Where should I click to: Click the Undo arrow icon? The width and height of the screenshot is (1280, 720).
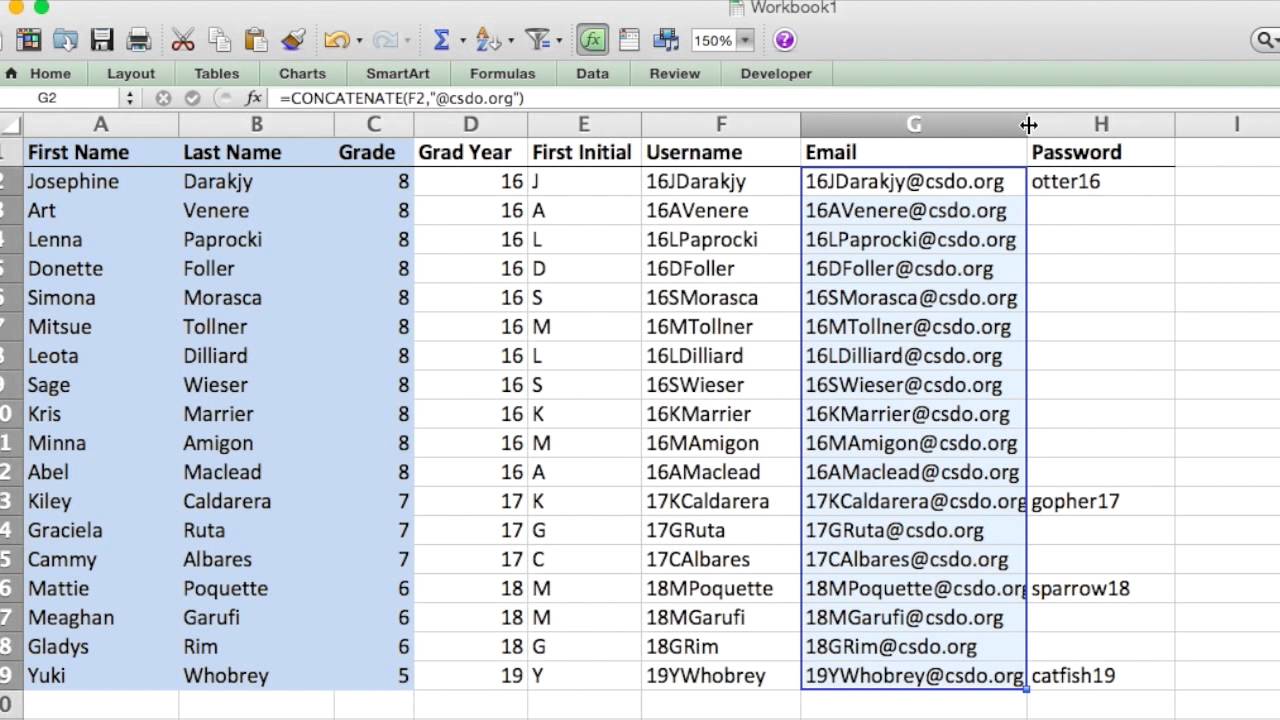336,40
